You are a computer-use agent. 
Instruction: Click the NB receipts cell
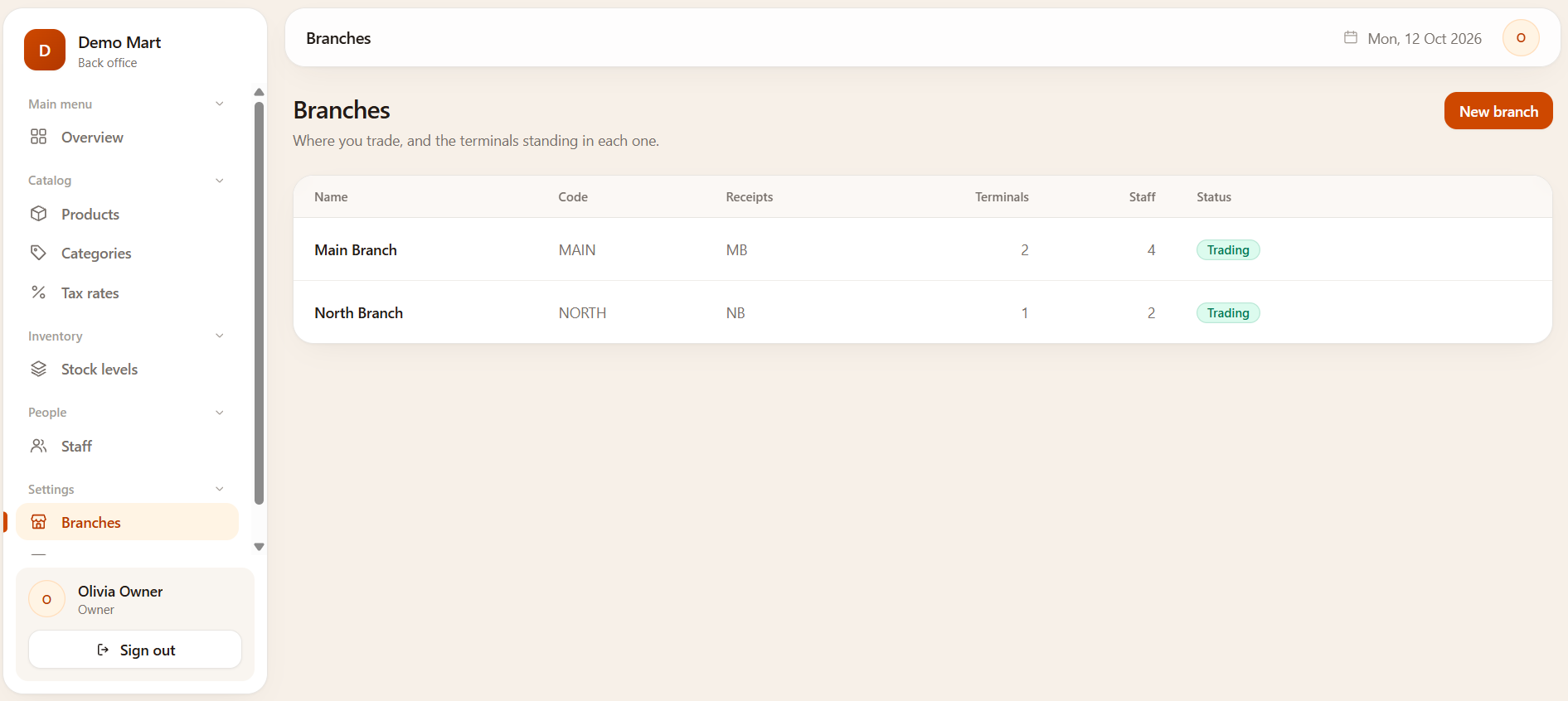(735, 312)
